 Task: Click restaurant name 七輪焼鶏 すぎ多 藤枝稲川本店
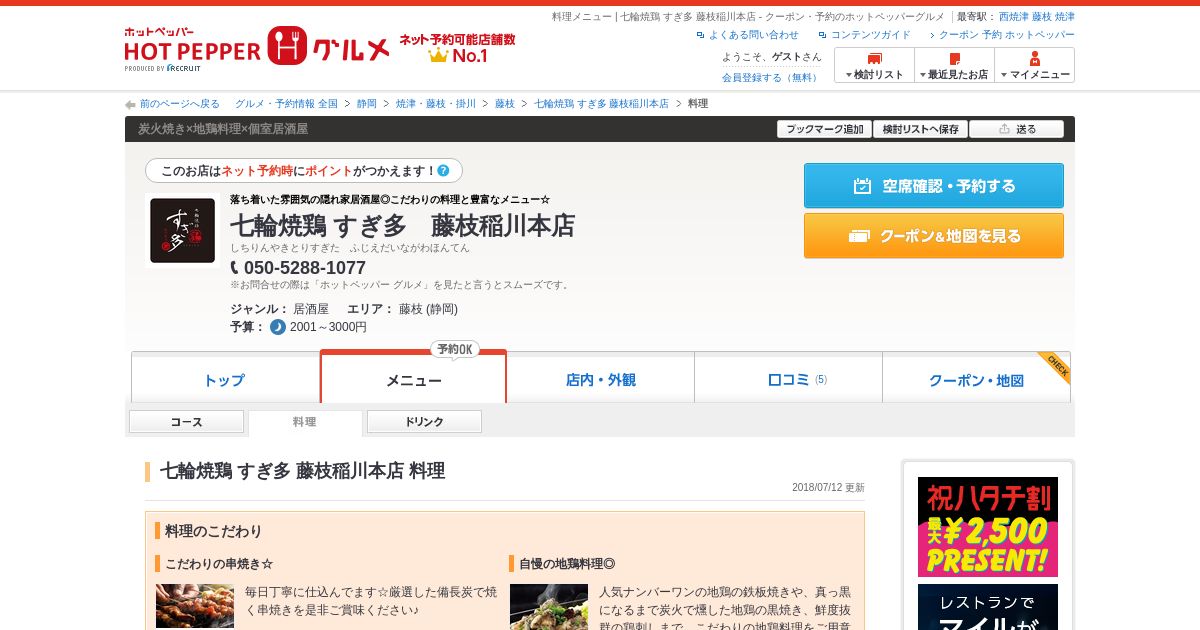point(402,225)
